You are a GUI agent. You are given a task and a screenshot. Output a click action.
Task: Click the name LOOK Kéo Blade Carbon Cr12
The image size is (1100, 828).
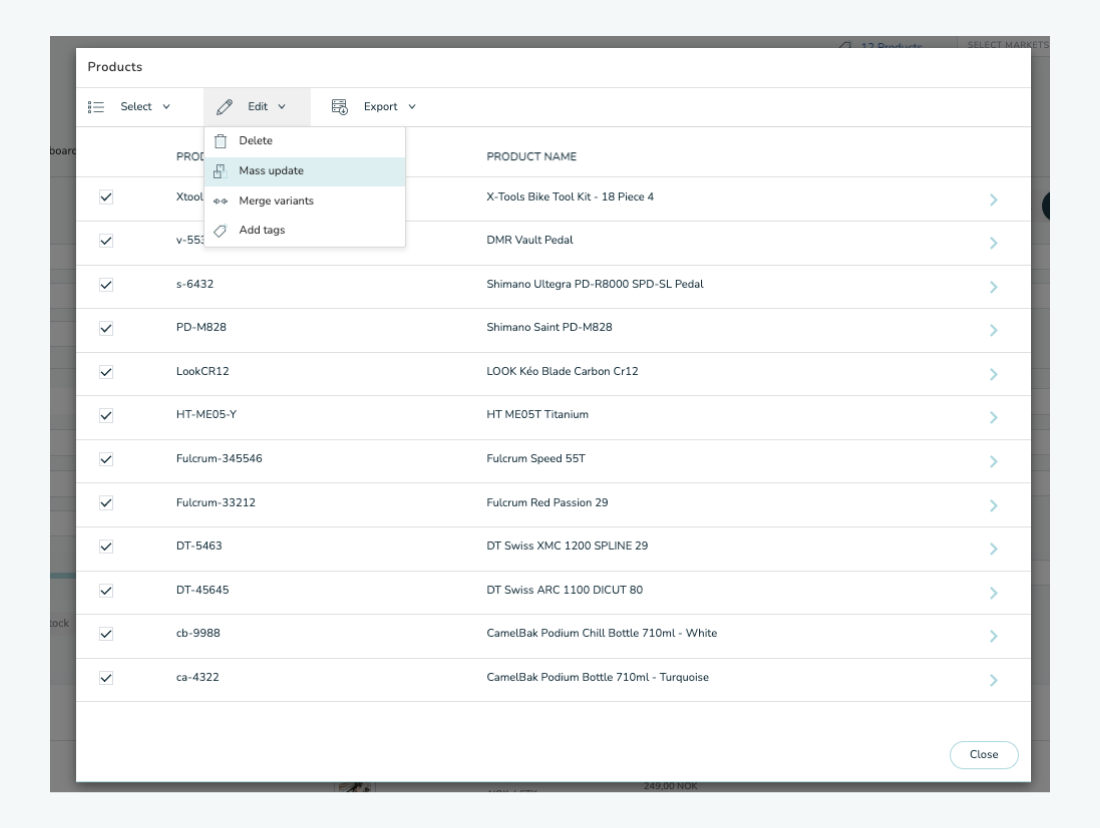pos(563,371)
